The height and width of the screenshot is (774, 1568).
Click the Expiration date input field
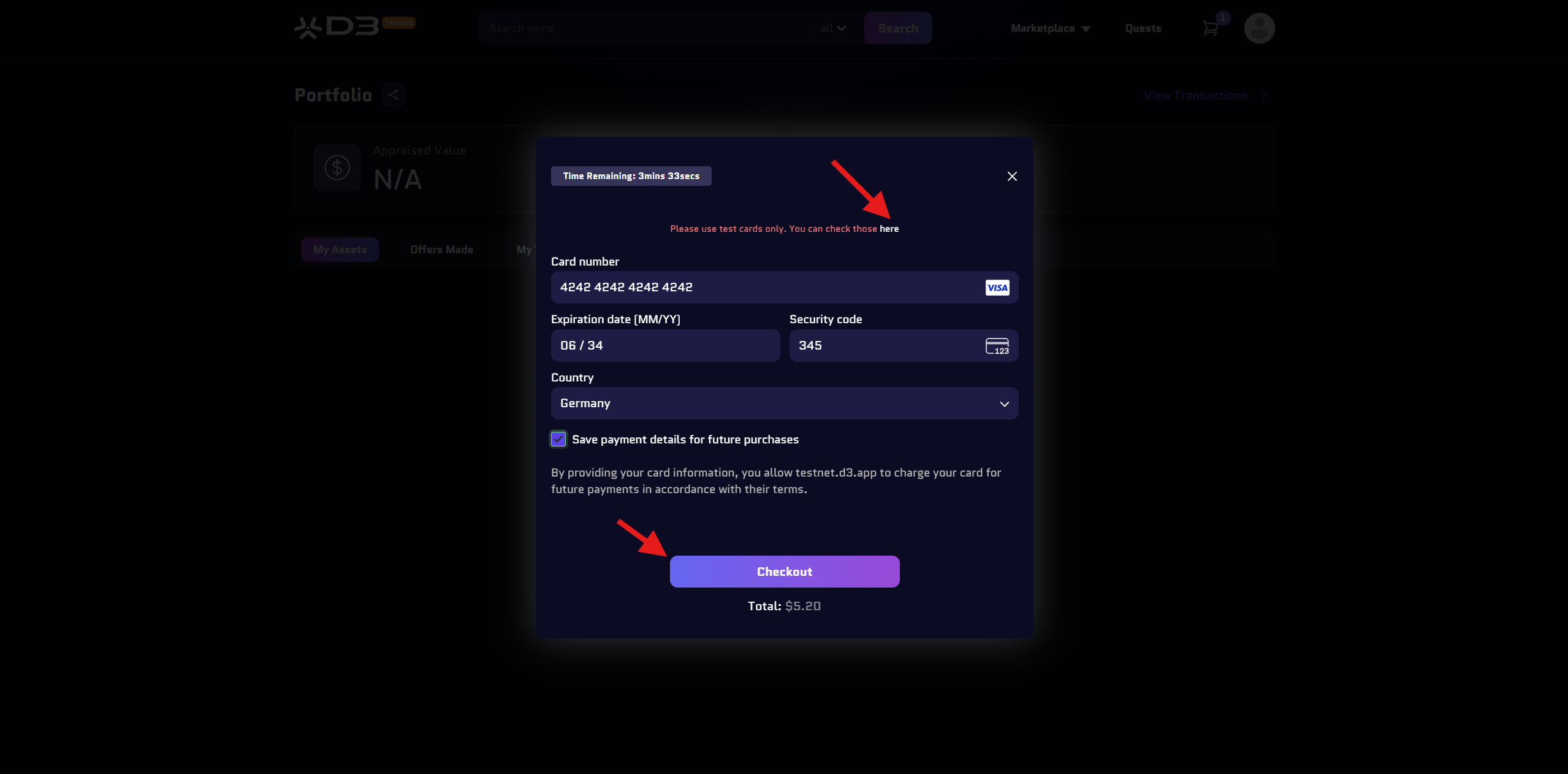(x=665, y=346)
